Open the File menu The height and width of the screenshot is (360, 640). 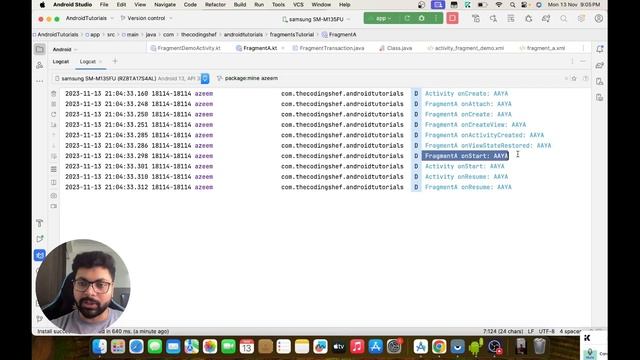104,4
